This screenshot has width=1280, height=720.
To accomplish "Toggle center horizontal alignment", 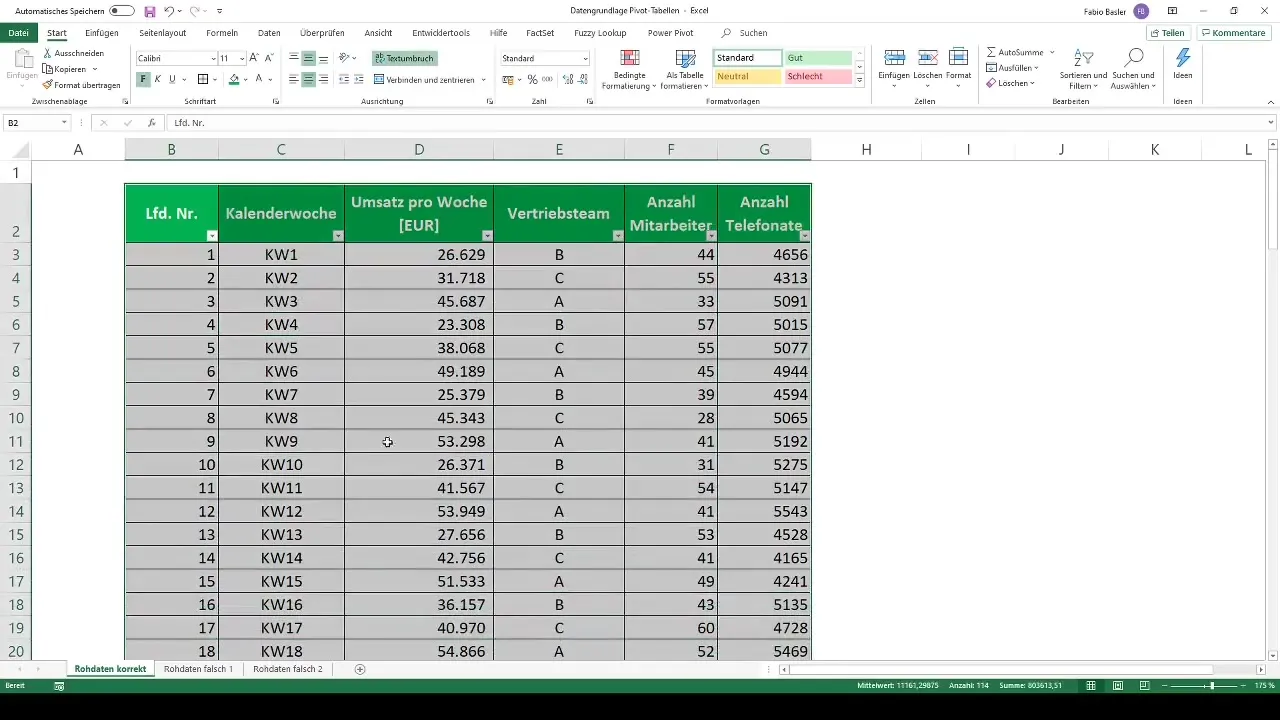I will tap(309, 79).
